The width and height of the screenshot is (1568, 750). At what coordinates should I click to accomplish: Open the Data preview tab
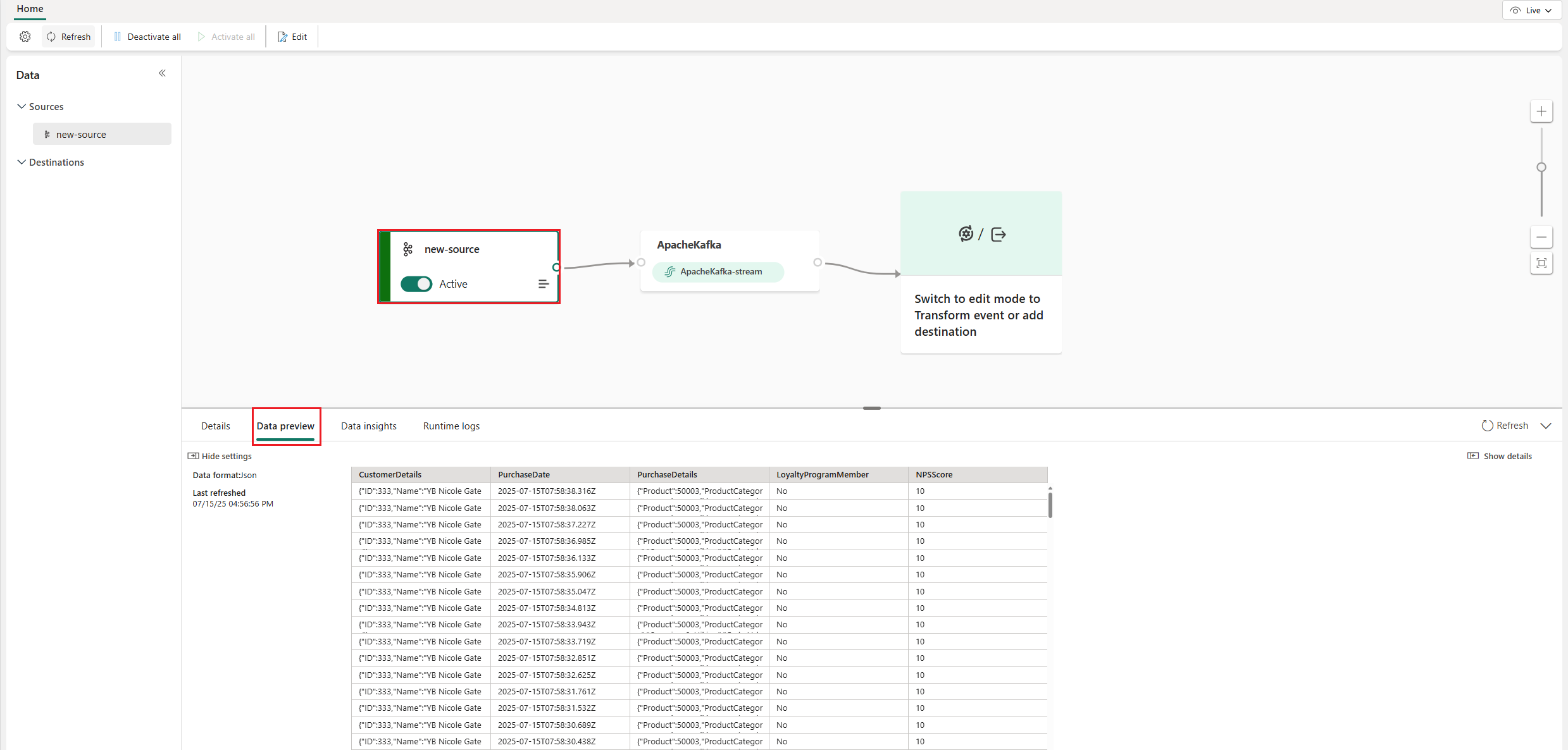click(x=285, y=426)
